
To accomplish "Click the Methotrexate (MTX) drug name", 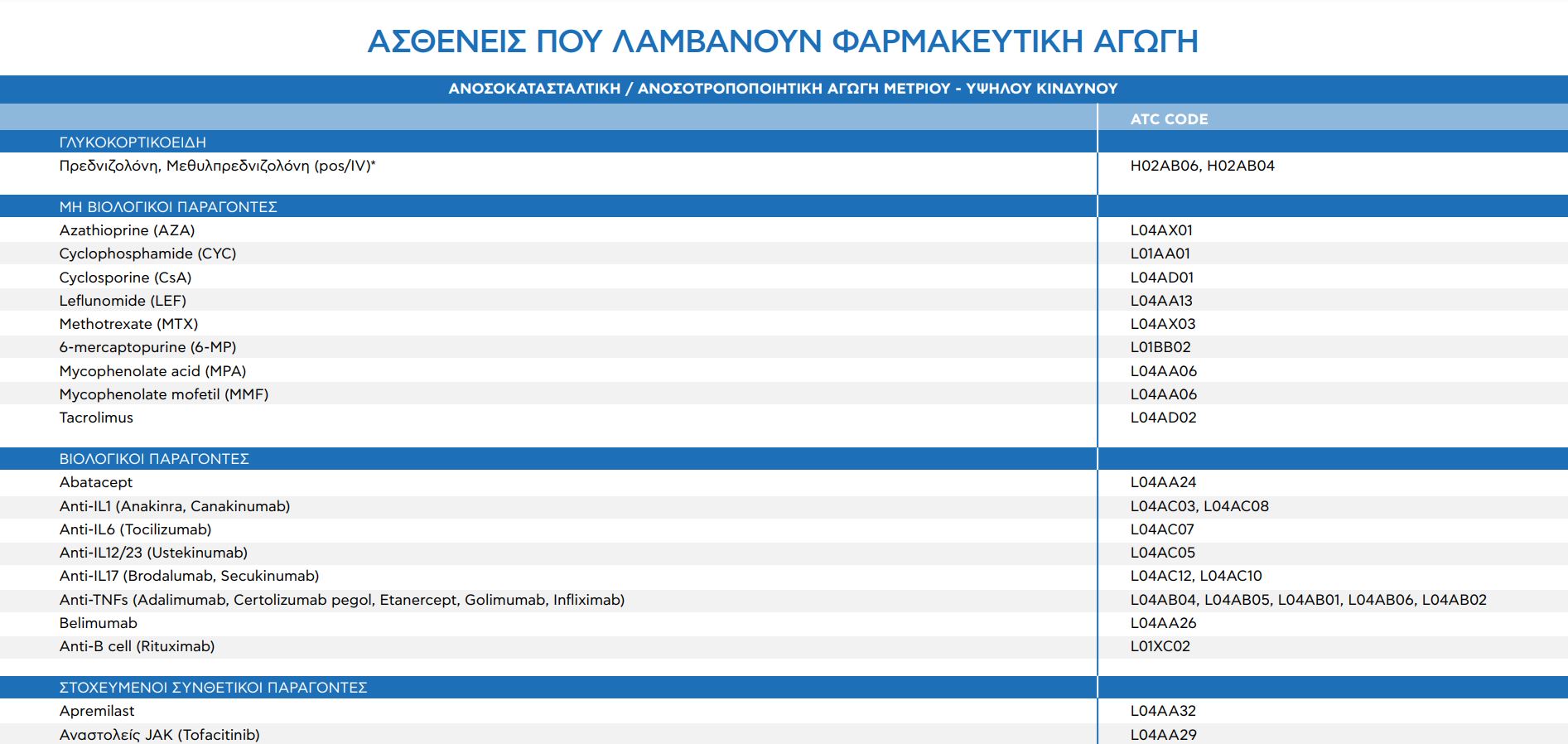I will 128,324.
